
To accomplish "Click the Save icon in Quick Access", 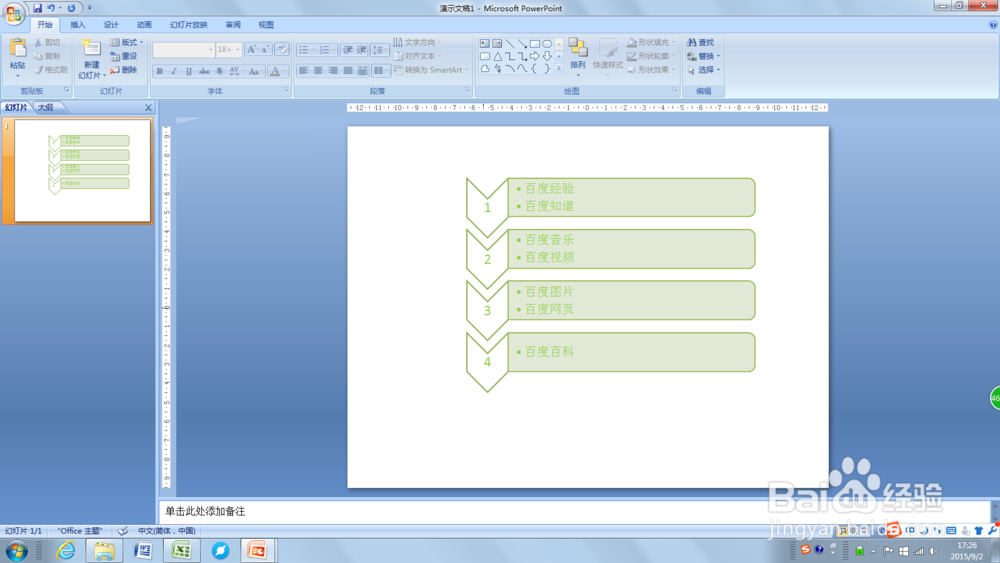I will pyautogui.click(x=38, y=8).
